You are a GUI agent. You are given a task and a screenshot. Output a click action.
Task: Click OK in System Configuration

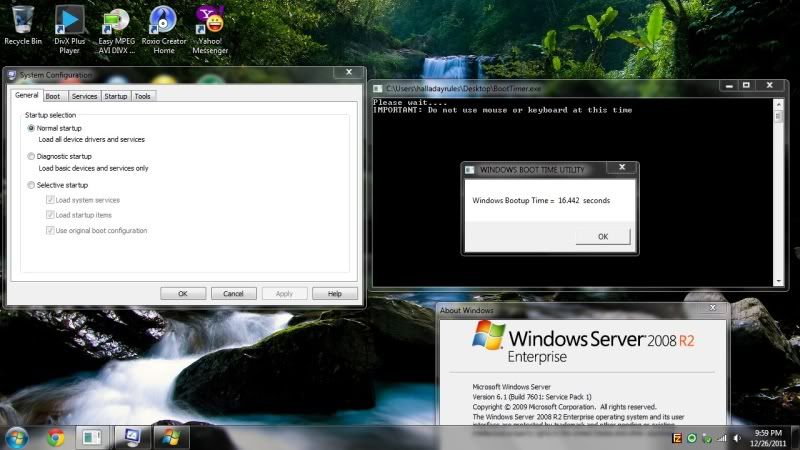pos(183,293)
